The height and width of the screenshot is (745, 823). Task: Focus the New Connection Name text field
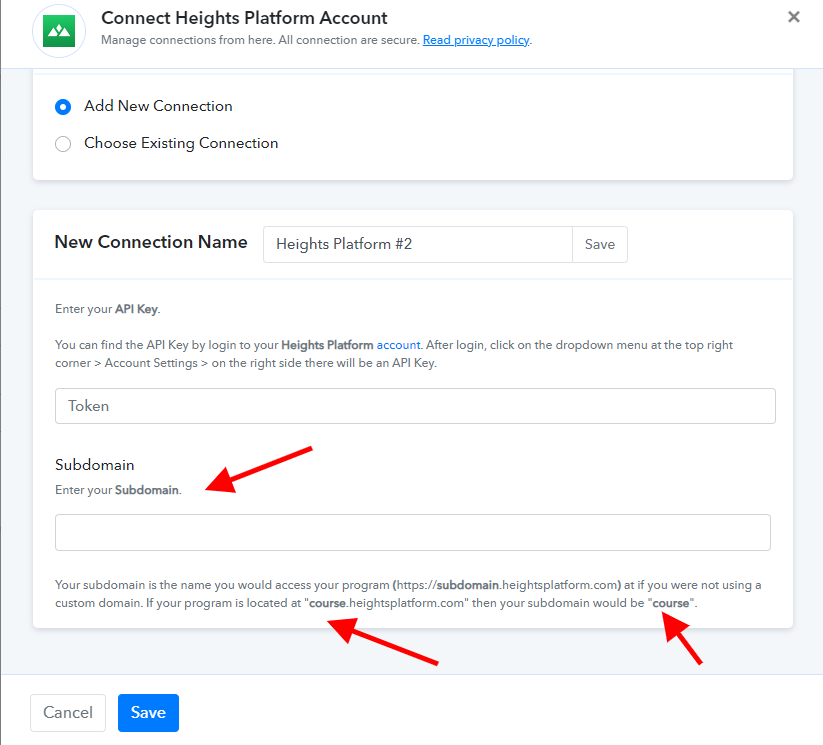[418, 244]
